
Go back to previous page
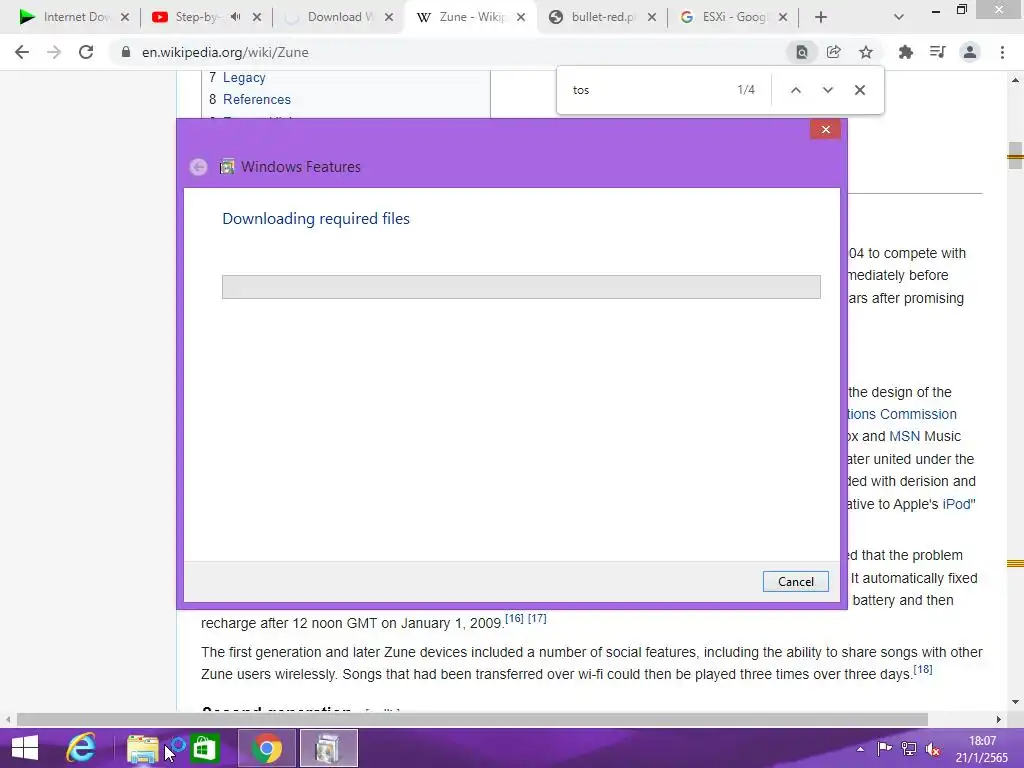point(22,52)
